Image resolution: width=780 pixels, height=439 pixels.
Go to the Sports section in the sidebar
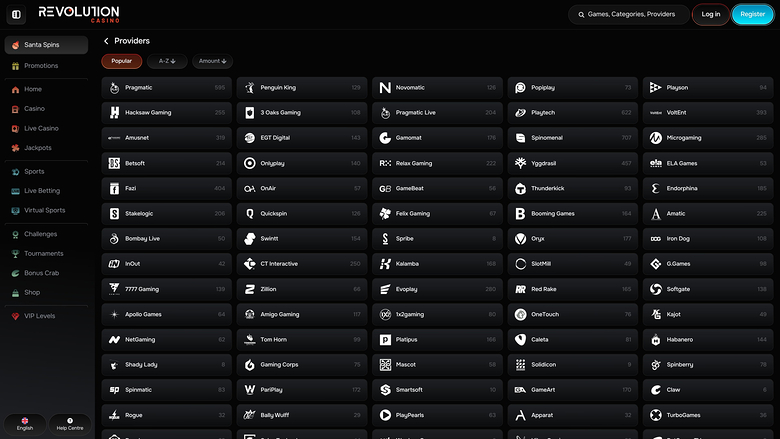(x=34, y=171)
